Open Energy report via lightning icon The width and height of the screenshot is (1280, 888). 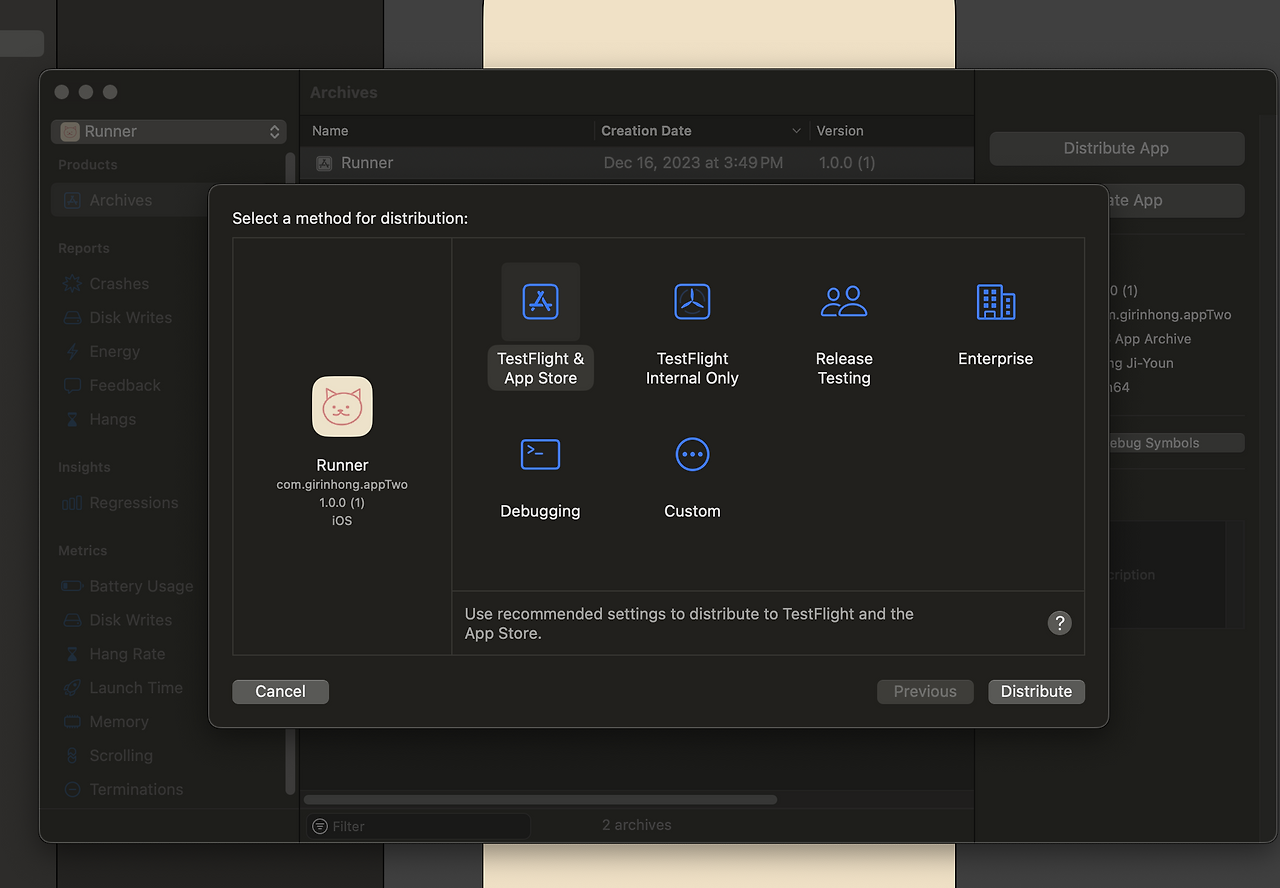coord(72,352)
